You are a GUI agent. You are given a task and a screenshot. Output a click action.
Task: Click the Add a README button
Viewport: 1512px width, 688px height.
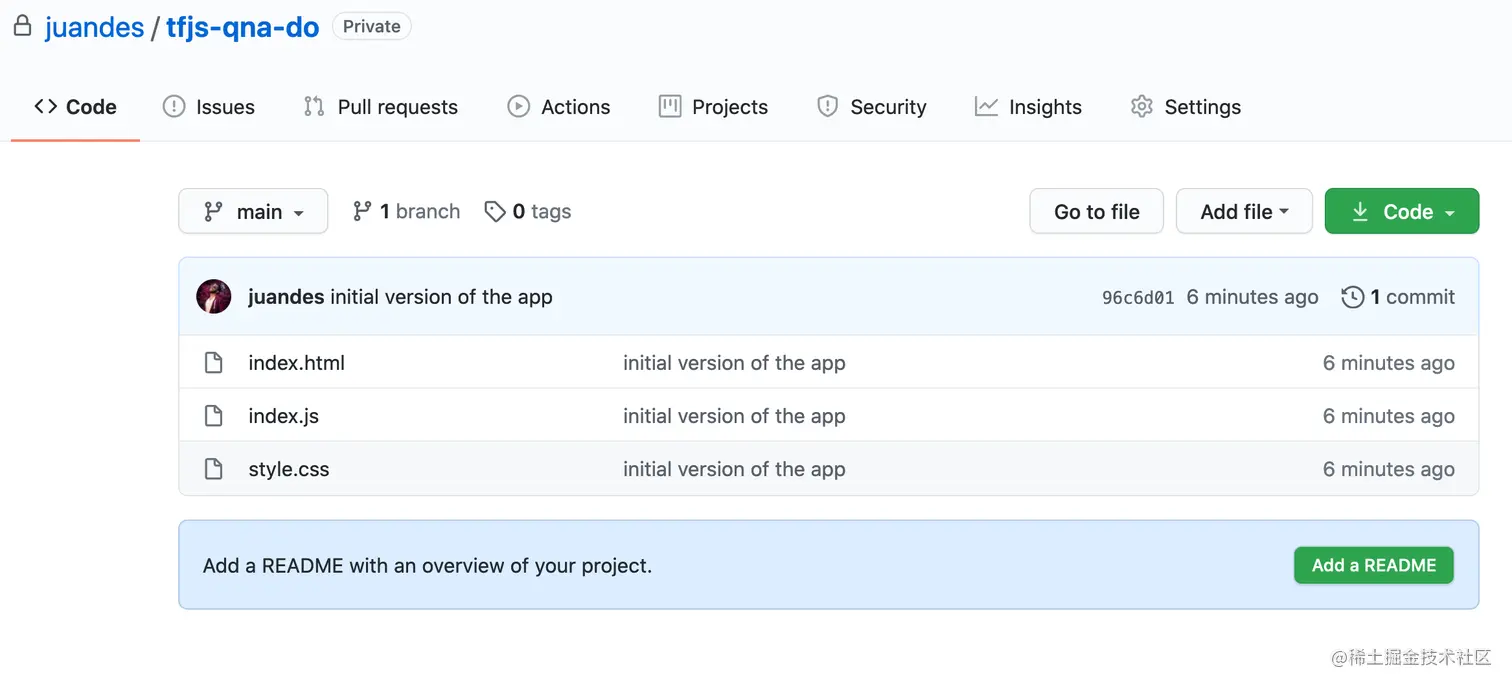pyautogui.click(x=1373, y=565)
